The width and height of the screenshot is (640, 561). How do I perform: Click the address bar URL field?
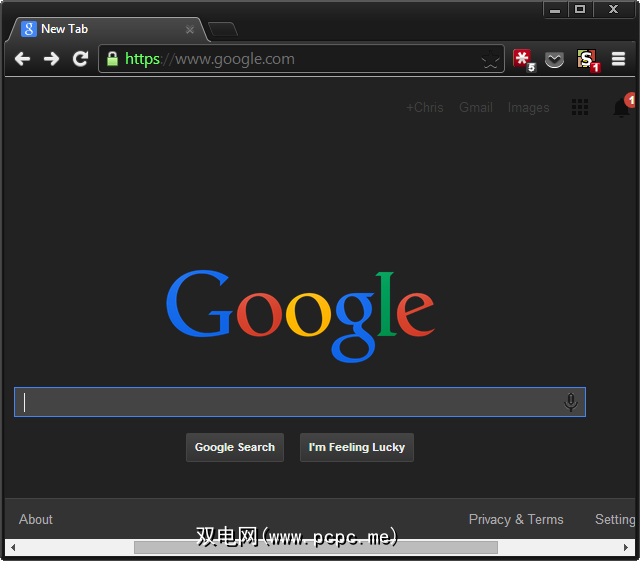click(x=301, y=59)
